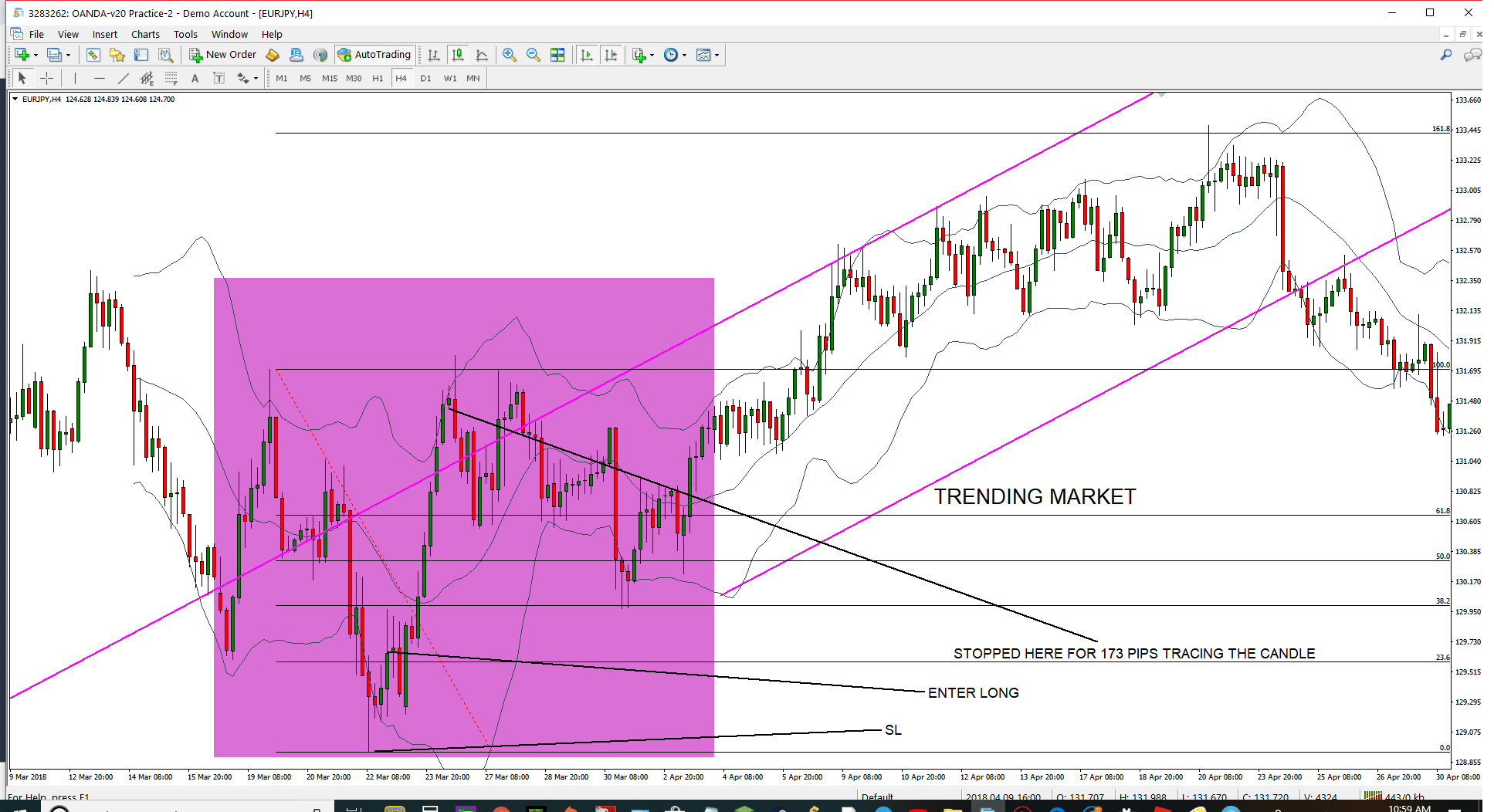
Task: Expand the Indicators dropdown arrow
Action: pos(652,55)
